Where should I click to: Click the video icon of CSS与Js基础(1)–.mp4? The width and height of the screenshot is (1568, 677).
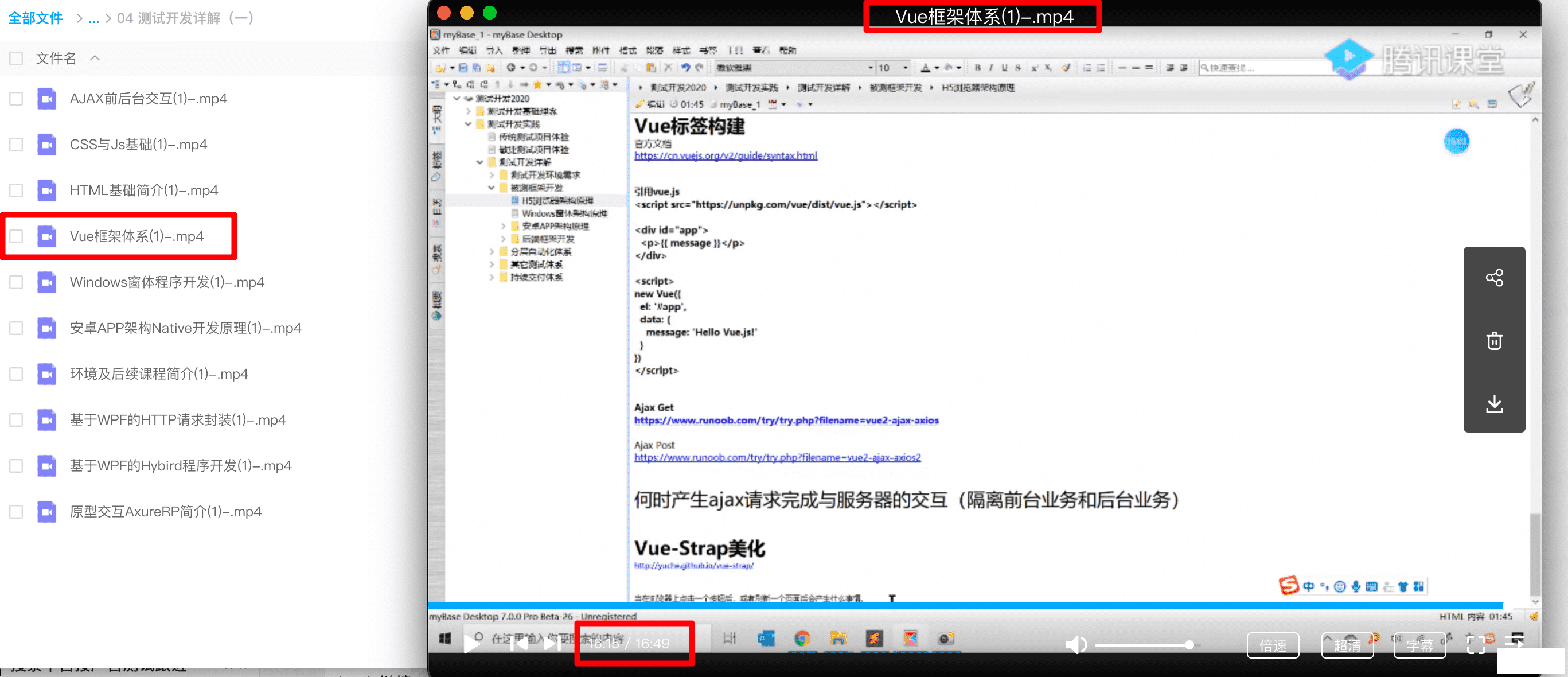tap(47, 144)
